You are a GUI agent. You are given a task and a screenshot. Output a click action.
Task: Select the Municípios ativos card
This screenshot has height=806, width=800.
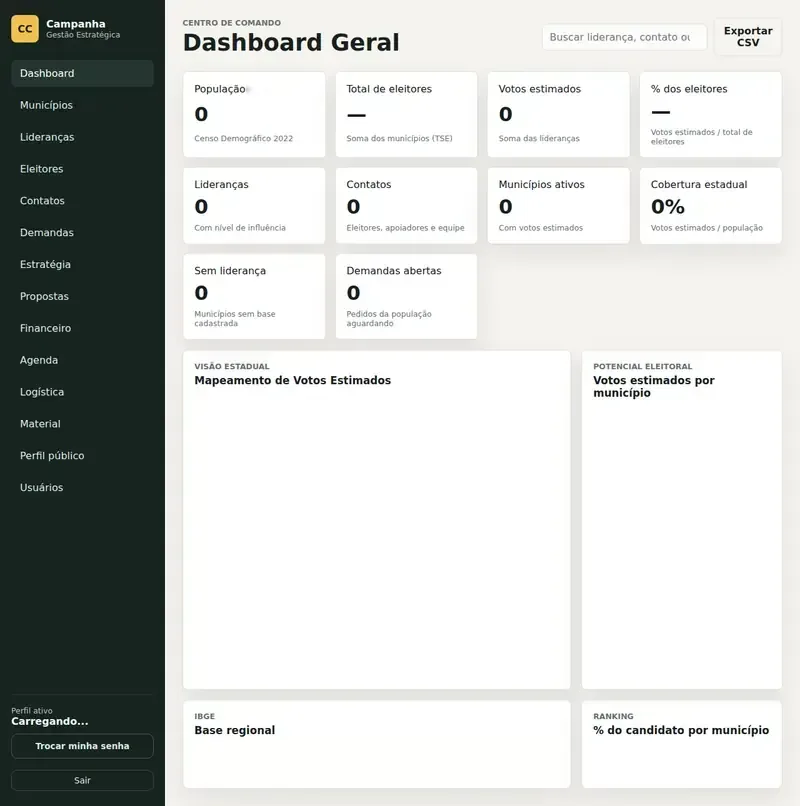click(x=558, y=206)
